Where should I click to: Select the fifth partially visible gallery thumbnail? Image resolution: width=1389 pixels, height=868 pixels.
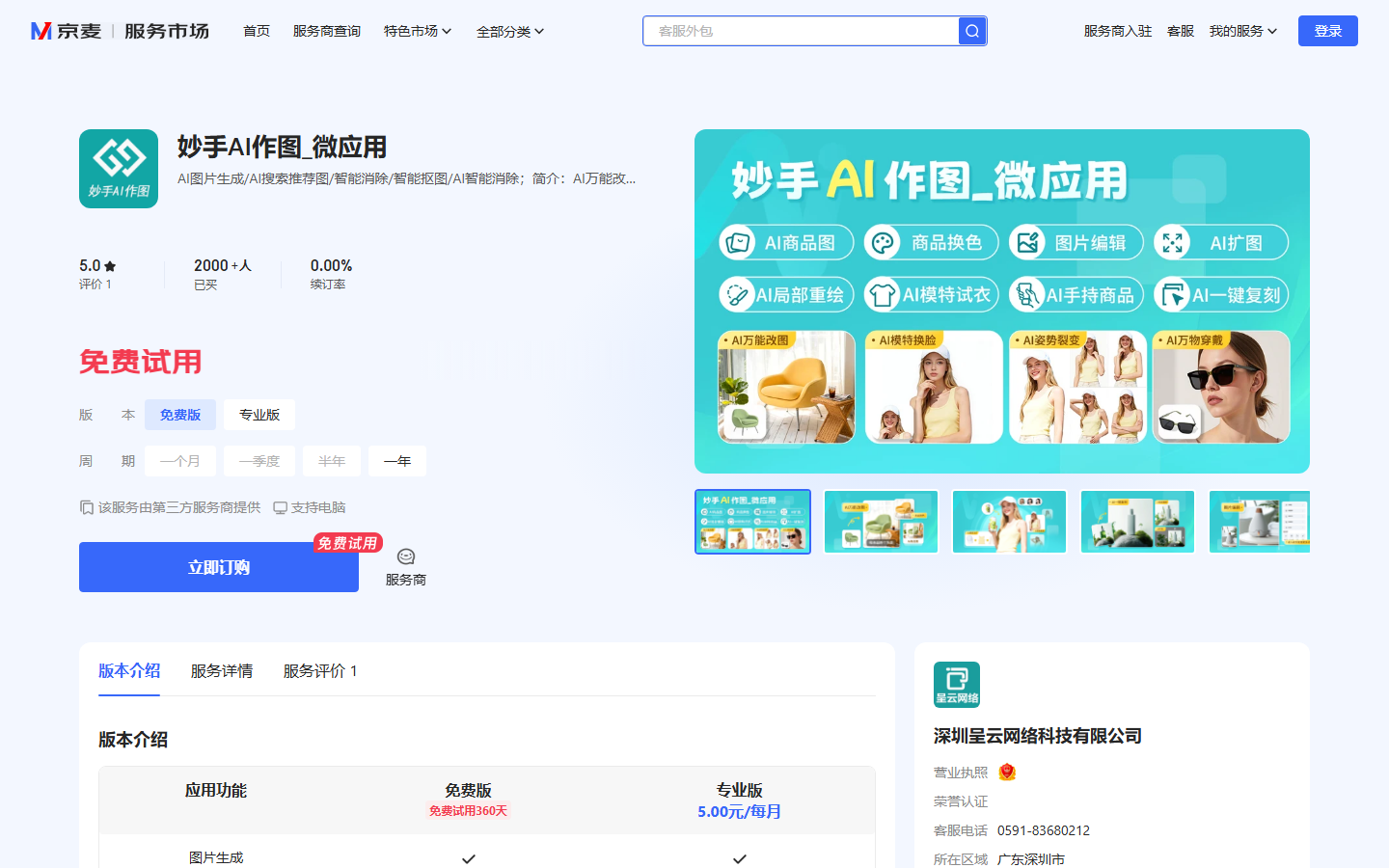point(1259,522)
